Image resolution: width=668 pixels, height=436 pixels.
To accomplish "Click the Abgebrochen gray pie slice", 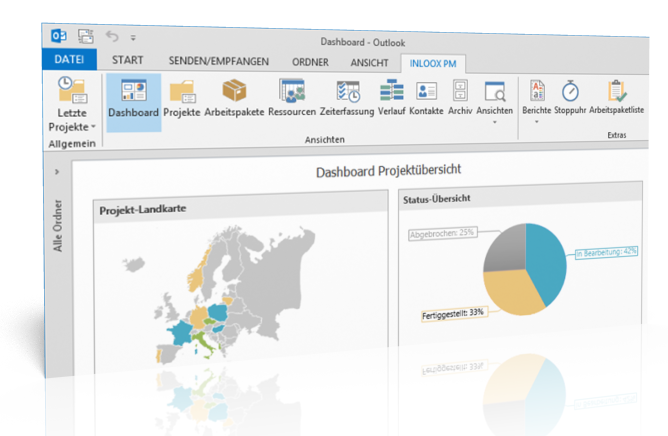I will coord(506,248).
